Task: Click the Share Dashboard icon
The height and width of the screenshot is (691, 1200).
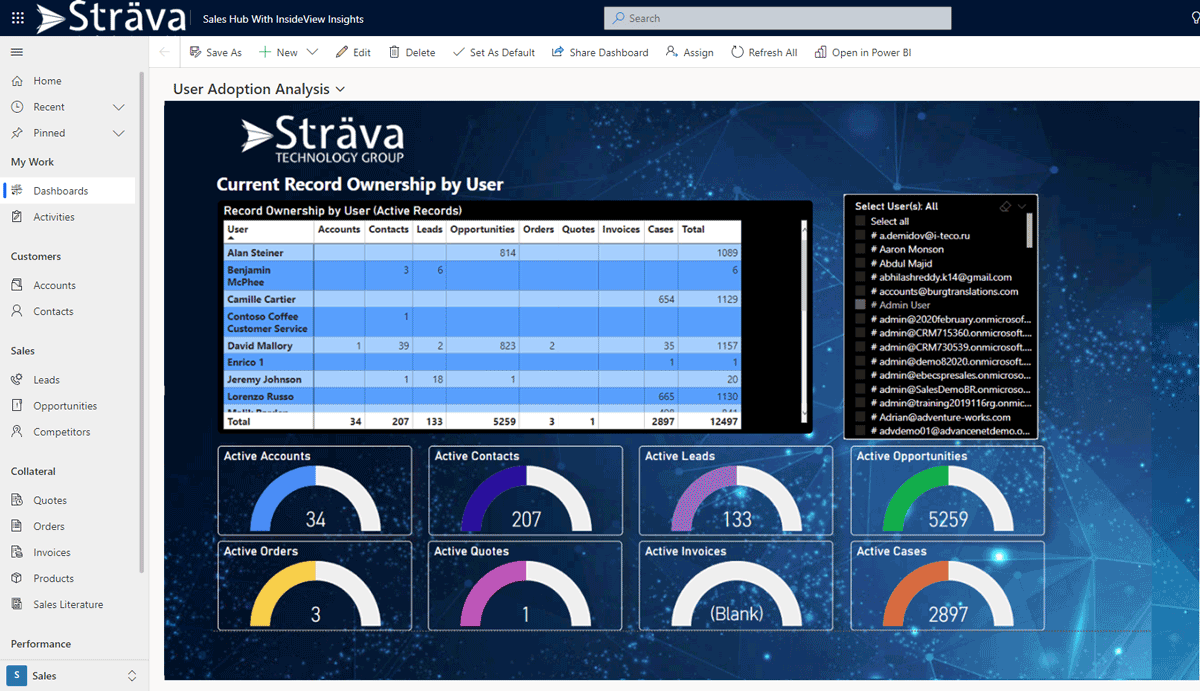Action: click(558, 52)
